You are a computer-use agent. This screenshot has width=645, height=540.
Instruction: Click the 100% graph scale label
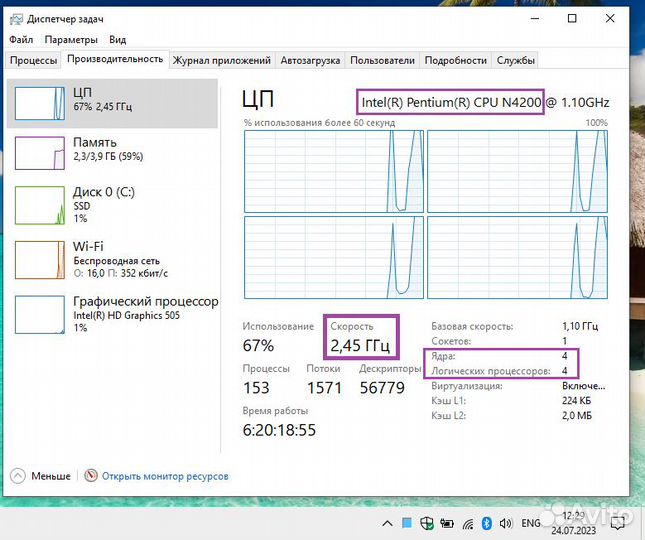coord(596,123)
